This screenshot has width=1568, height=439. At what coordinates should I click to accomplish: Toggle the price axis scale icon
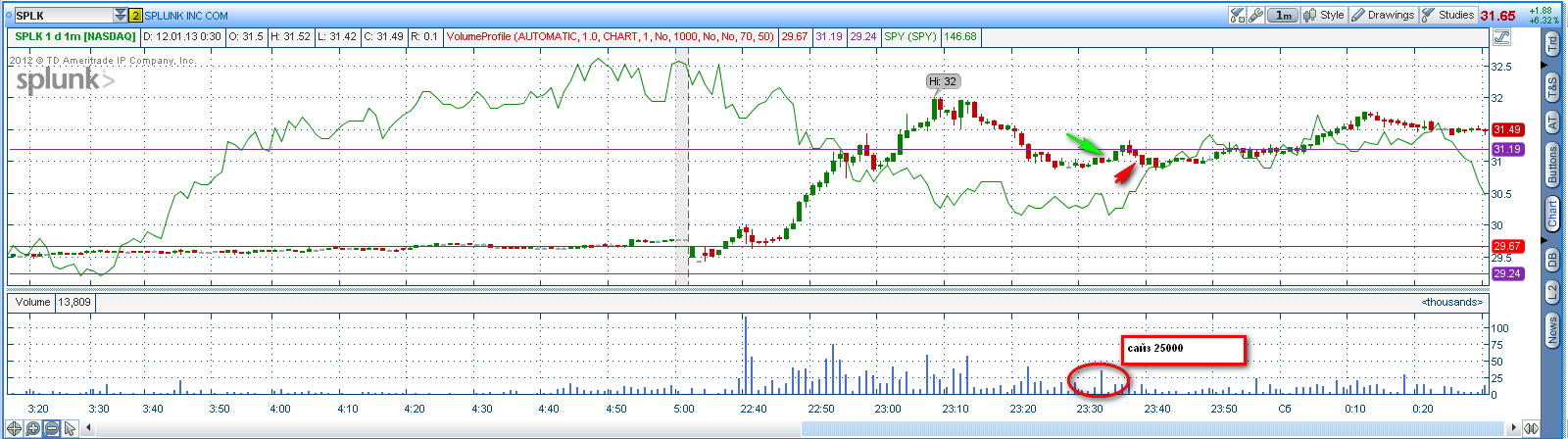pyautogui.click(x=1501, y=37)
